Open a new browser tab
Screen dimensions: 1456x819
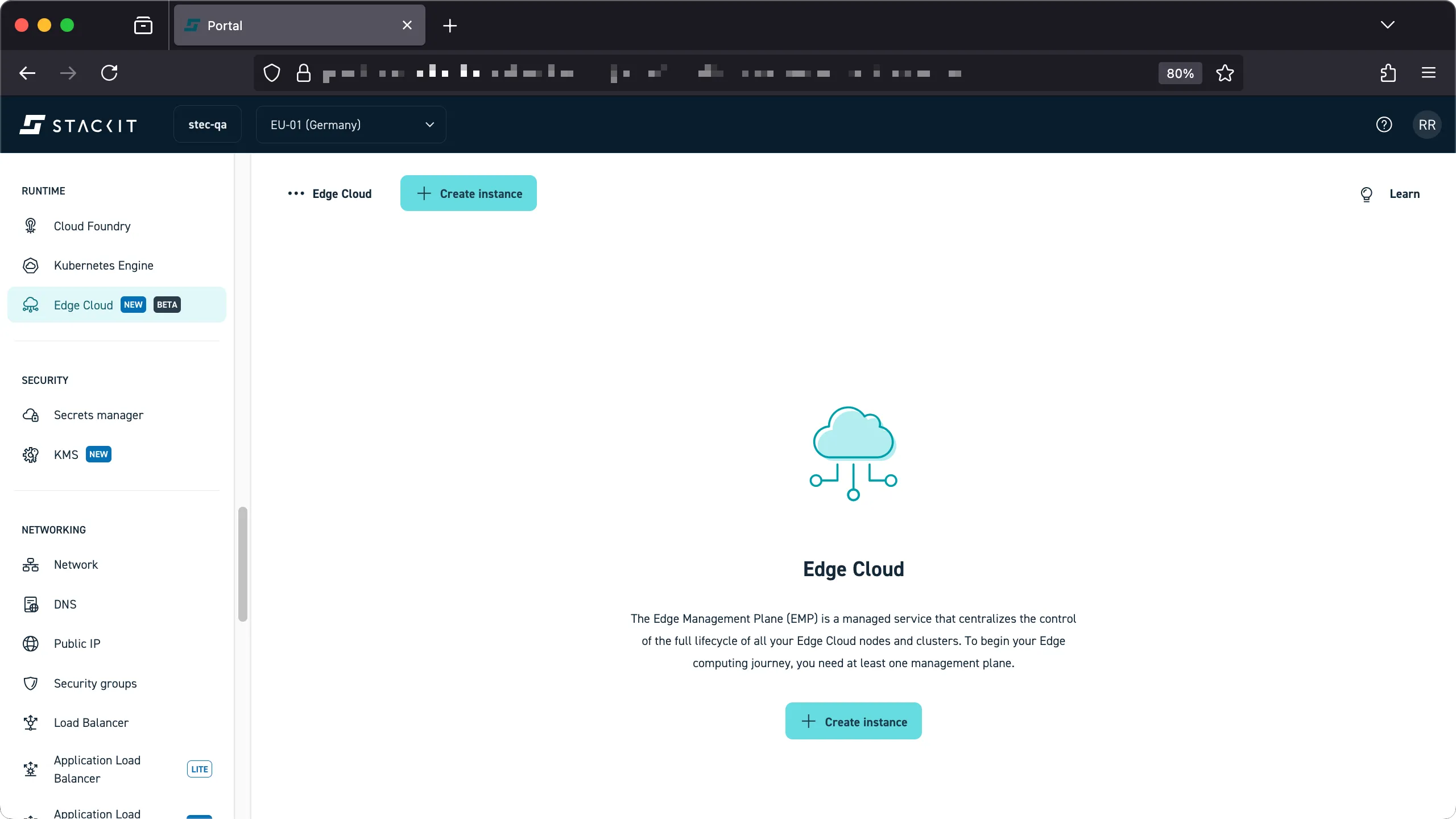[x=449, y=25]
